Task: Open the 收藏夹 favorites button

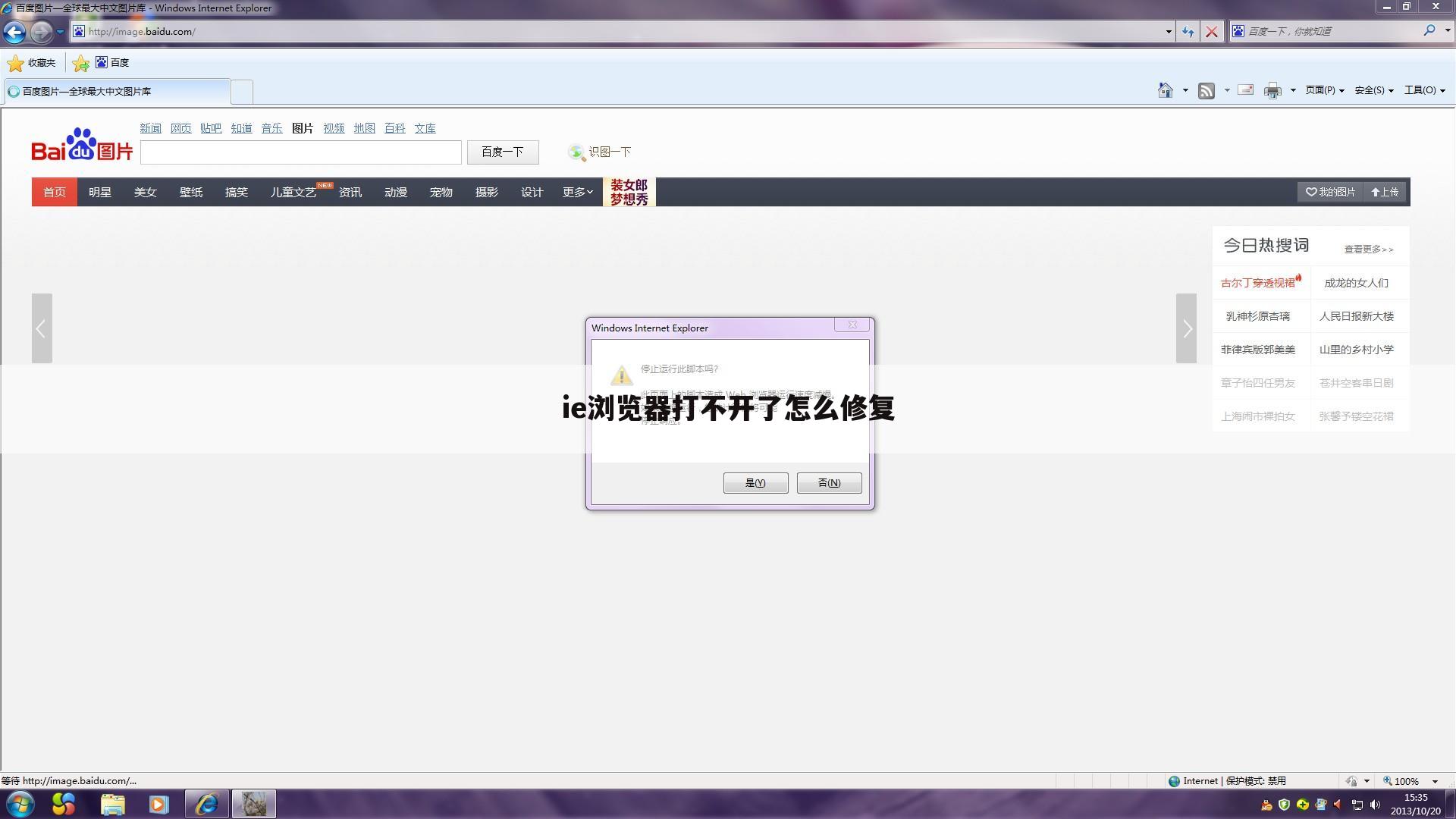Action: pyautogui.click(x=32, y=63)
